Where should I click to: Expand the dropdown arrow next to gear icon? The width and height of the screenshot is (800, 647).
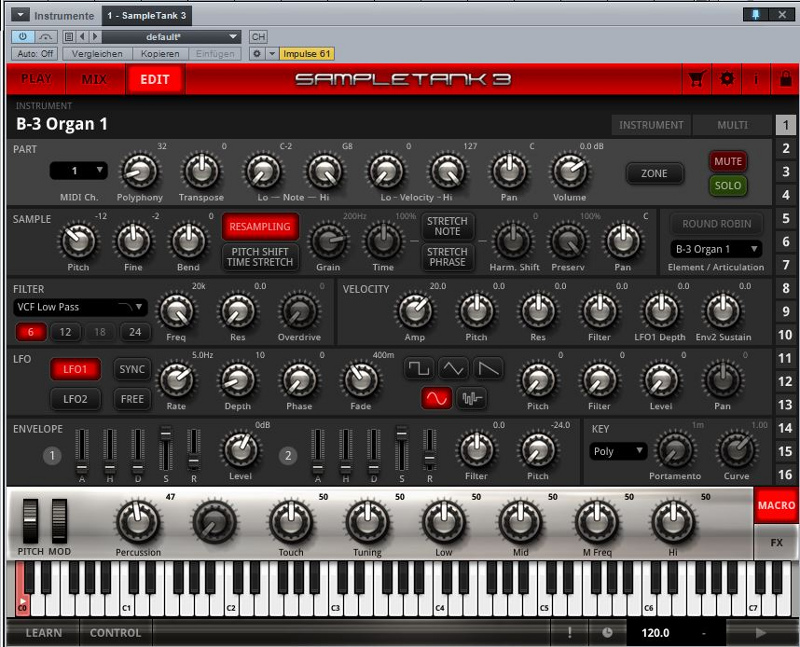click(272, 54)
